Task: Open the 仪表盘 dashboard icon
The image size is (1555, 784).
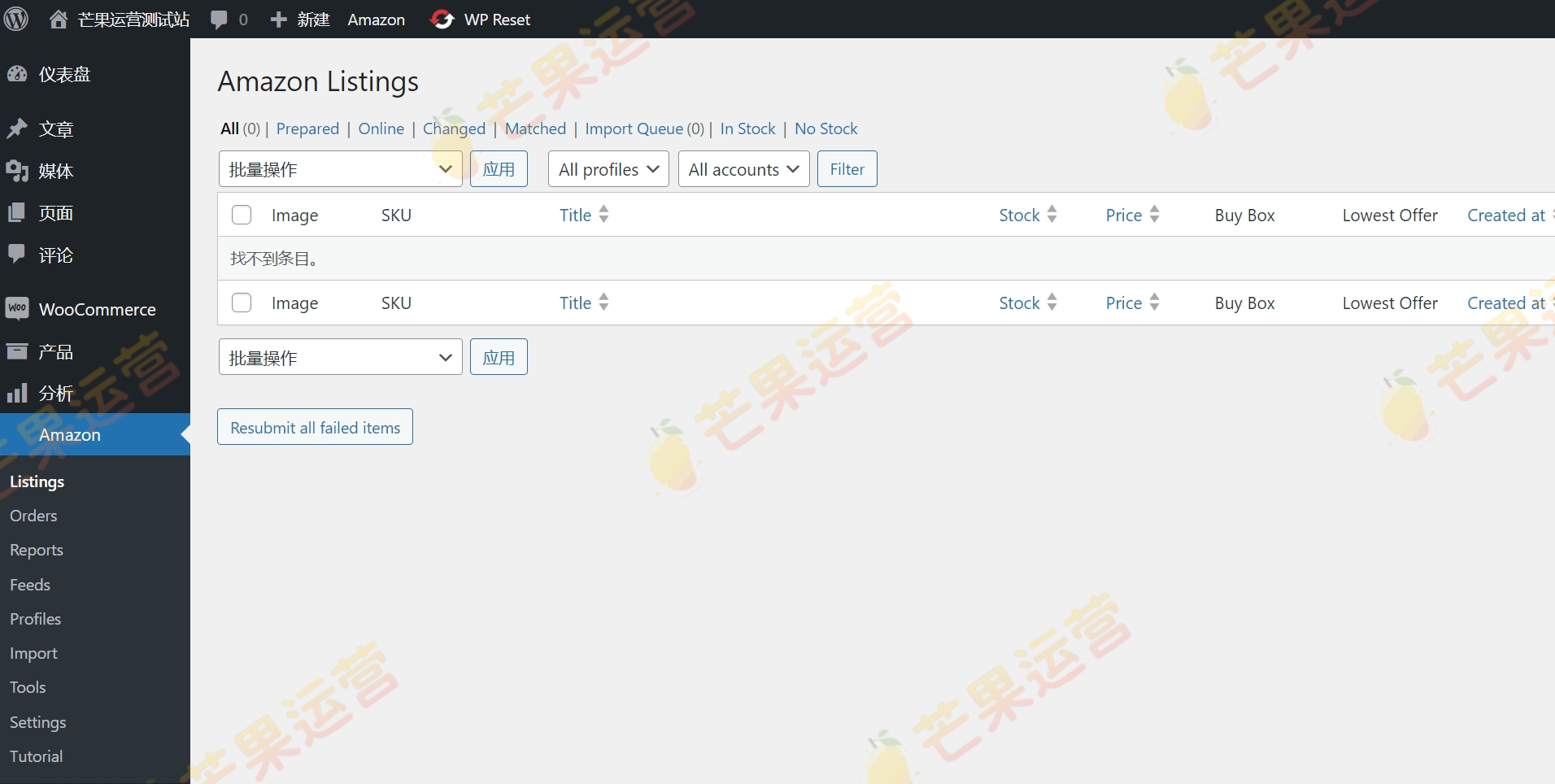Action: point(17,73)
